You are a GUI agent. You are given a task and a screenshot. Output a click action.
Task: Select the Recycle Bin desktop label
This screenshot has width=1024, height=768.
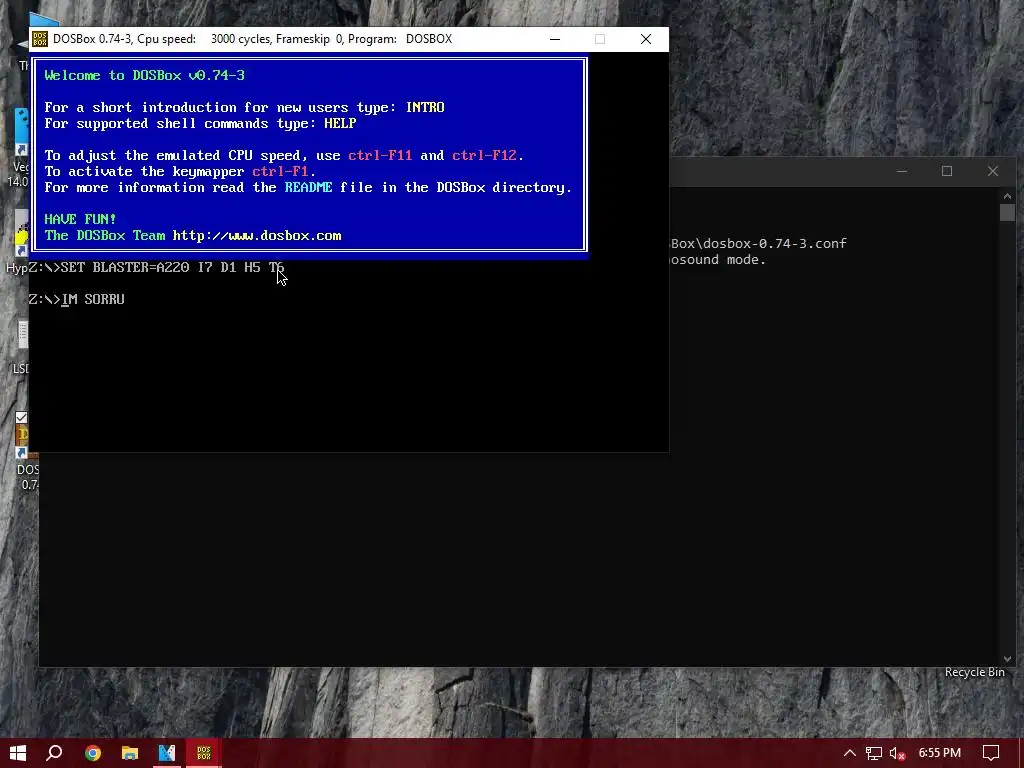point(974,672)
